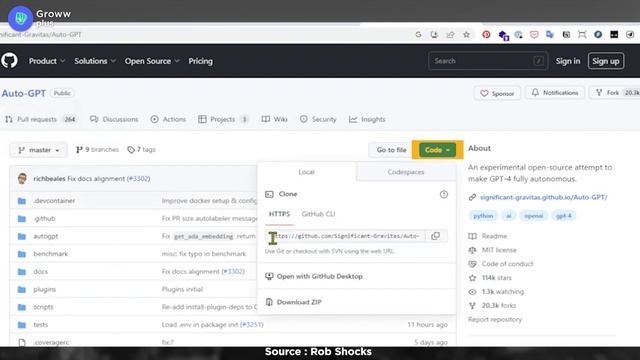Open the red Pinterest extension icon

[486, 35]
